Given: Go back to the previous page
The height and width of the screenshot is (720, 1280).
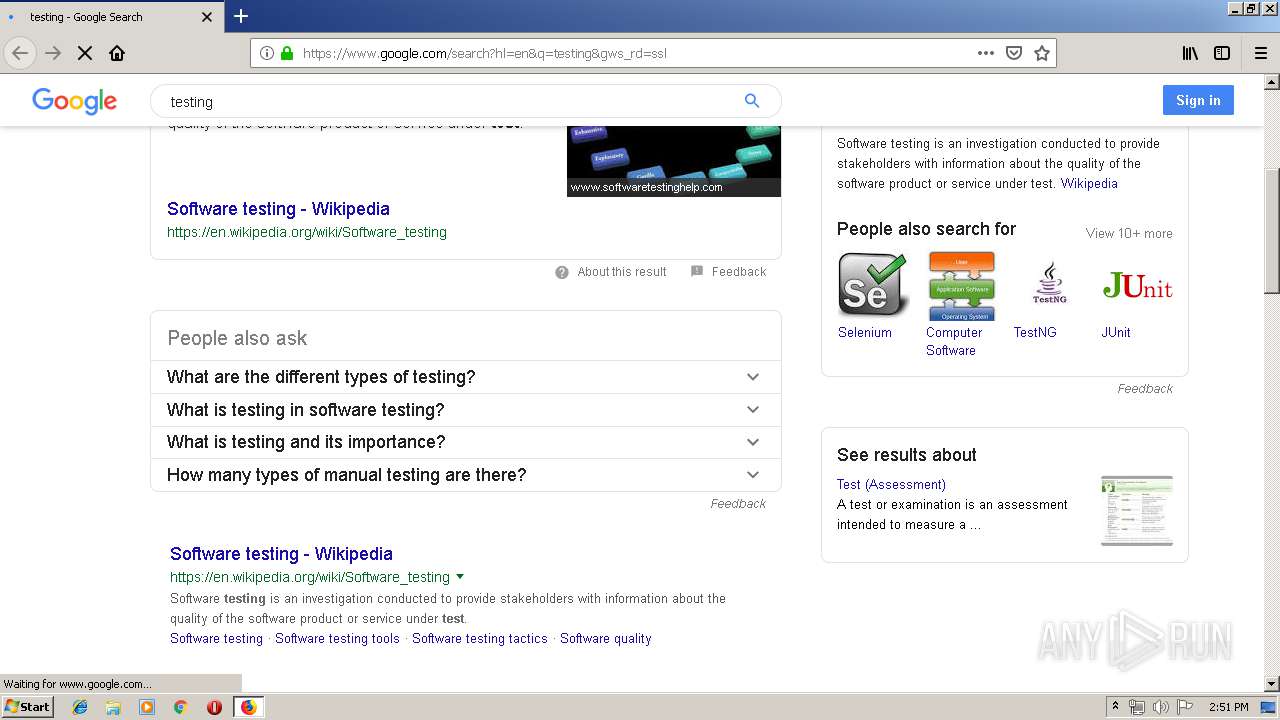Looking at the screenshot, I should 20,53.
